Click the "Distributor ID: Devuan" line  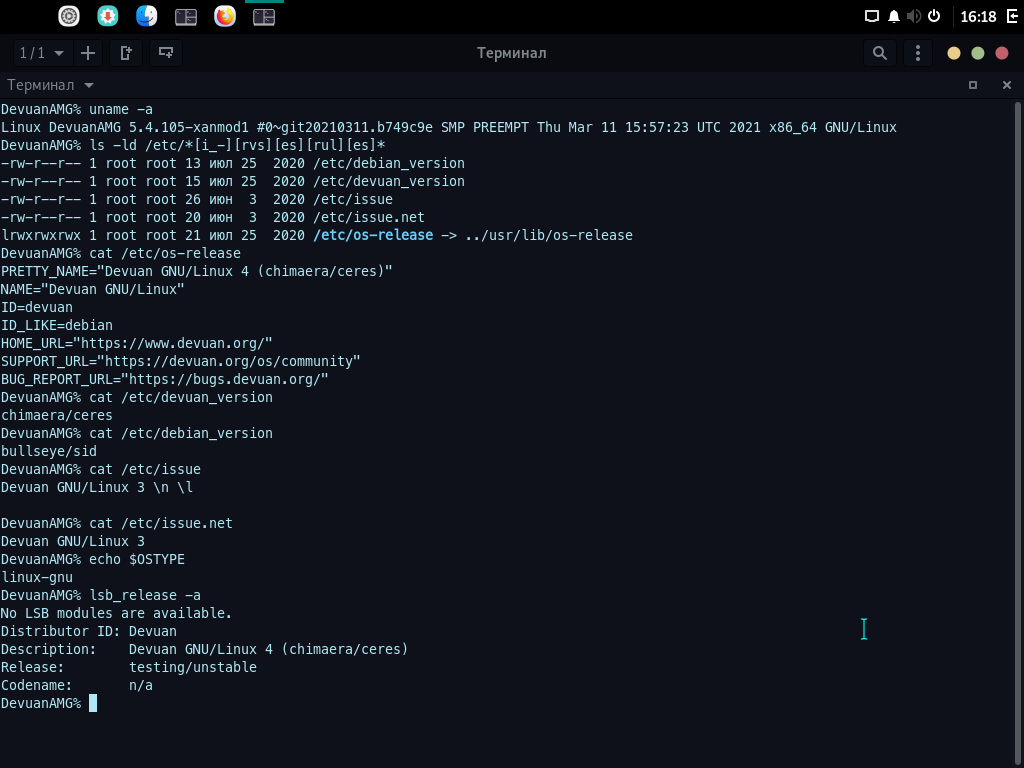89,632
